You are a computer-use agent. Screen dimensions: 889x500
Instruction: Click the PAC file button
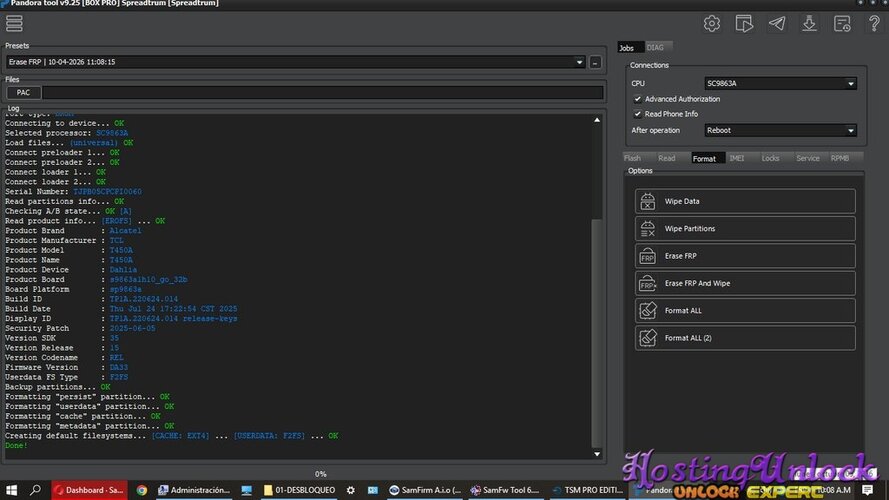tap(23, 92)
